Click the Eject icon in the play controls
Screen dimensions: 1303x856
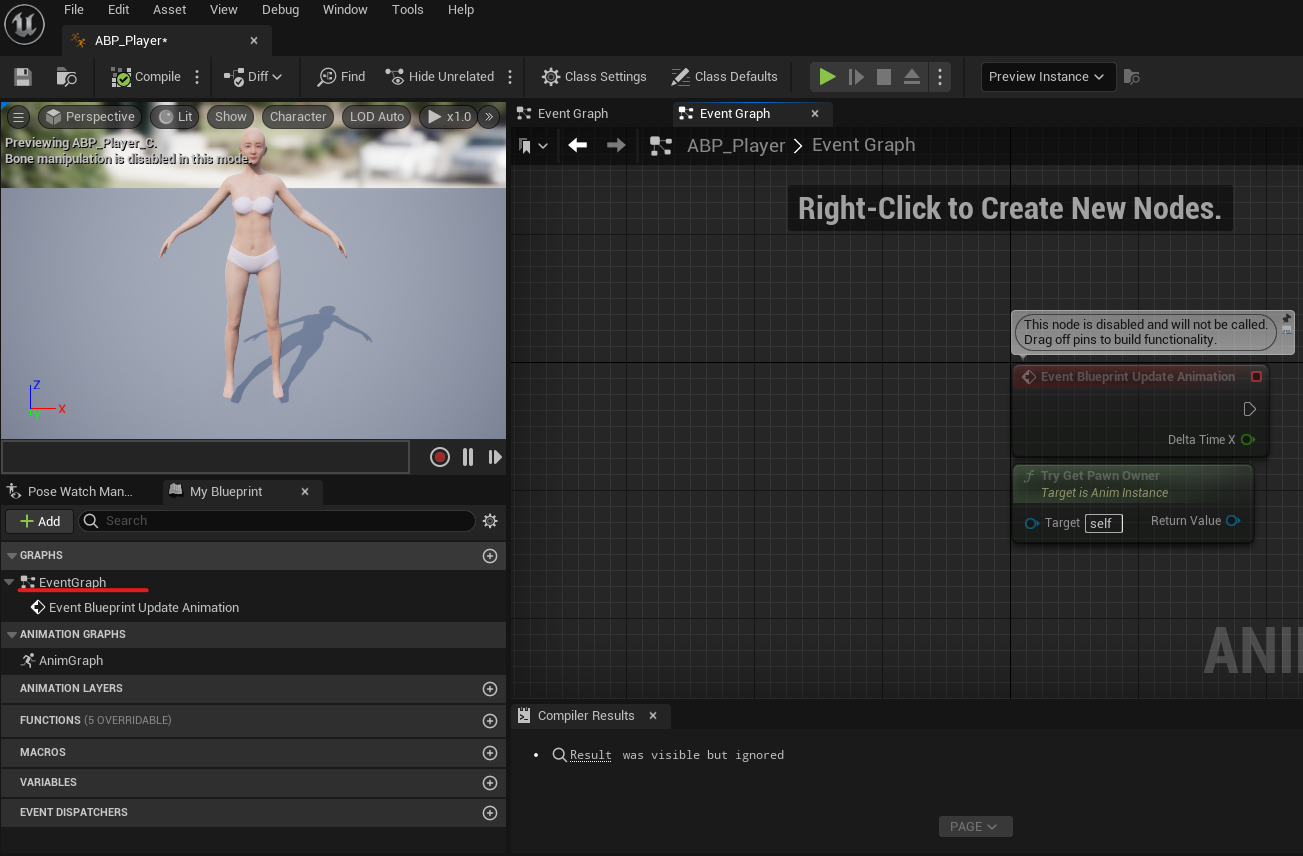point(912,77)
